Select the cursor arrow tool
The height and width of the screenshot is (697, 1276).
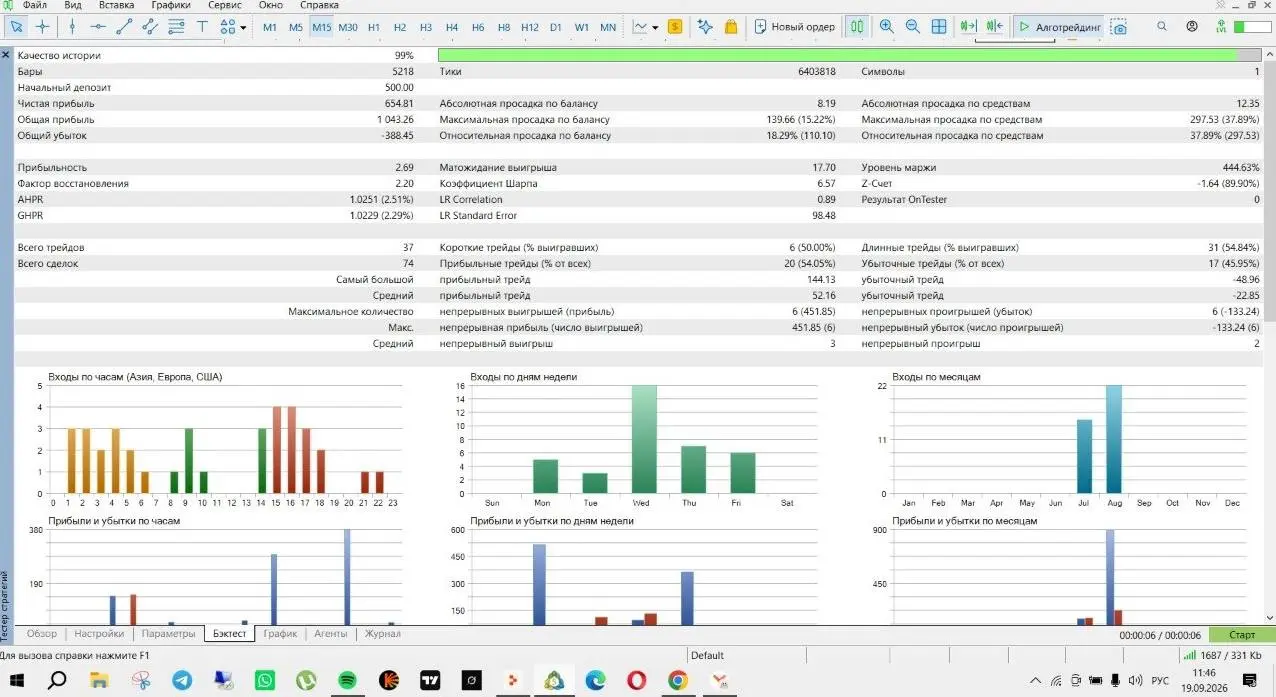click(x=17, y=27)
